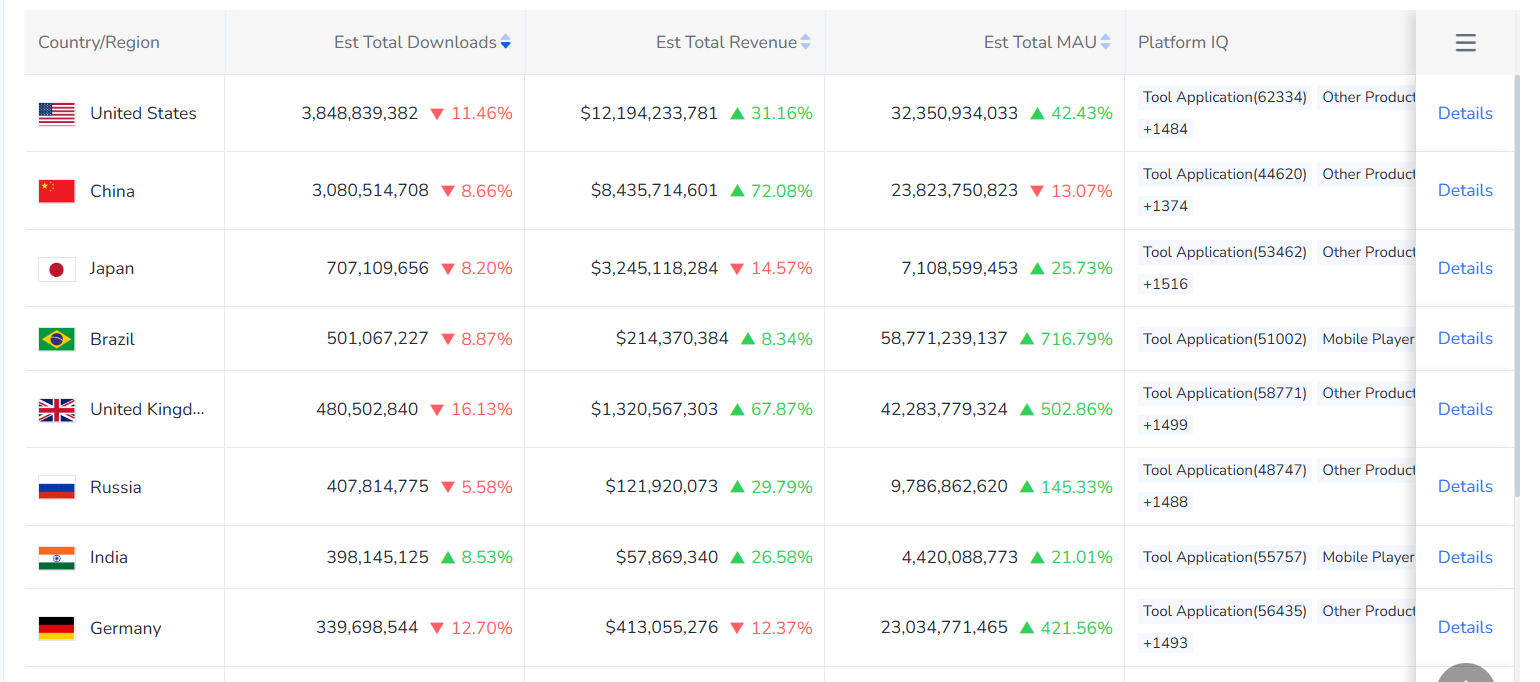The height and width of the screenshot is (682, 1540).
Task: Click the Russia flag icon
Action: (x=57, y=488)
